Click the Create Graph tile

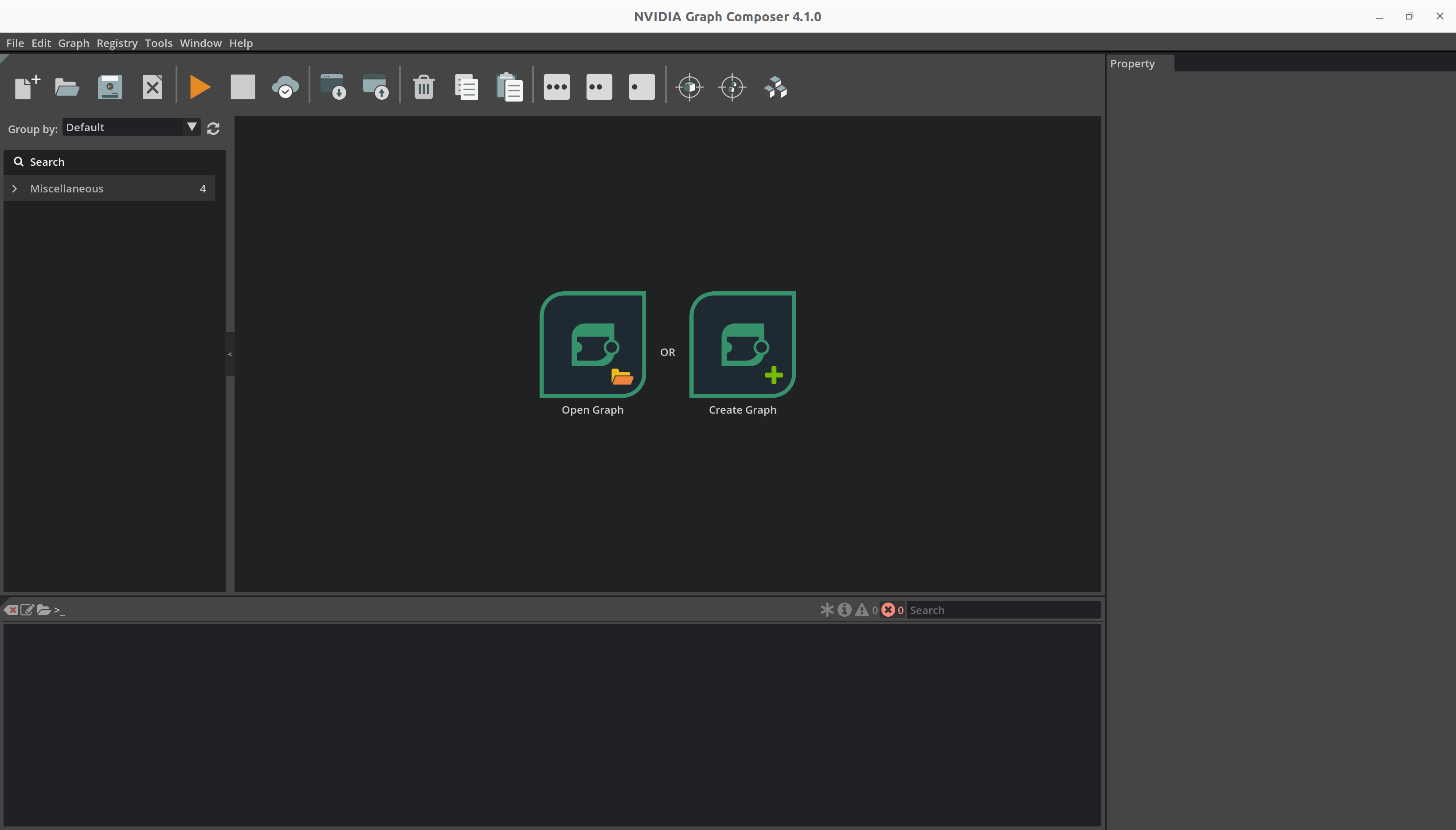pyautogui.click(x=743, y=345)
